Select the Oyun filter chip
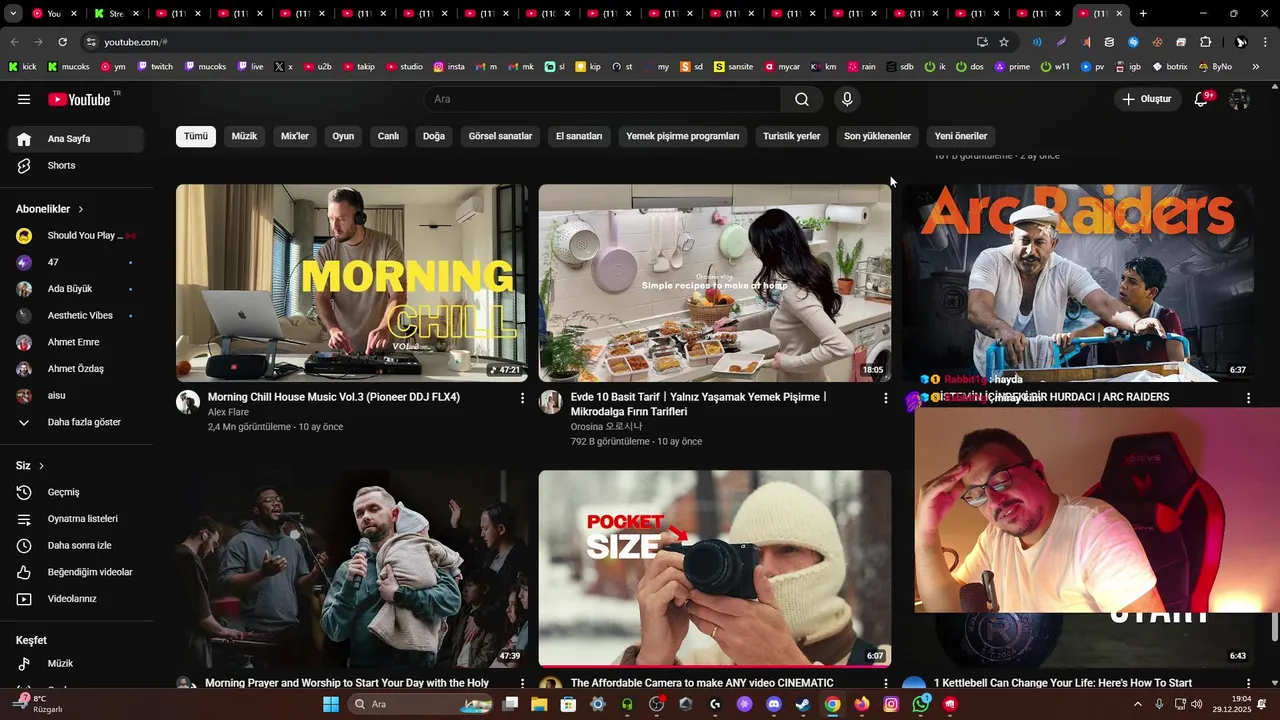The height and width of the screenshot is (720, 1280). tap(343, 136)
